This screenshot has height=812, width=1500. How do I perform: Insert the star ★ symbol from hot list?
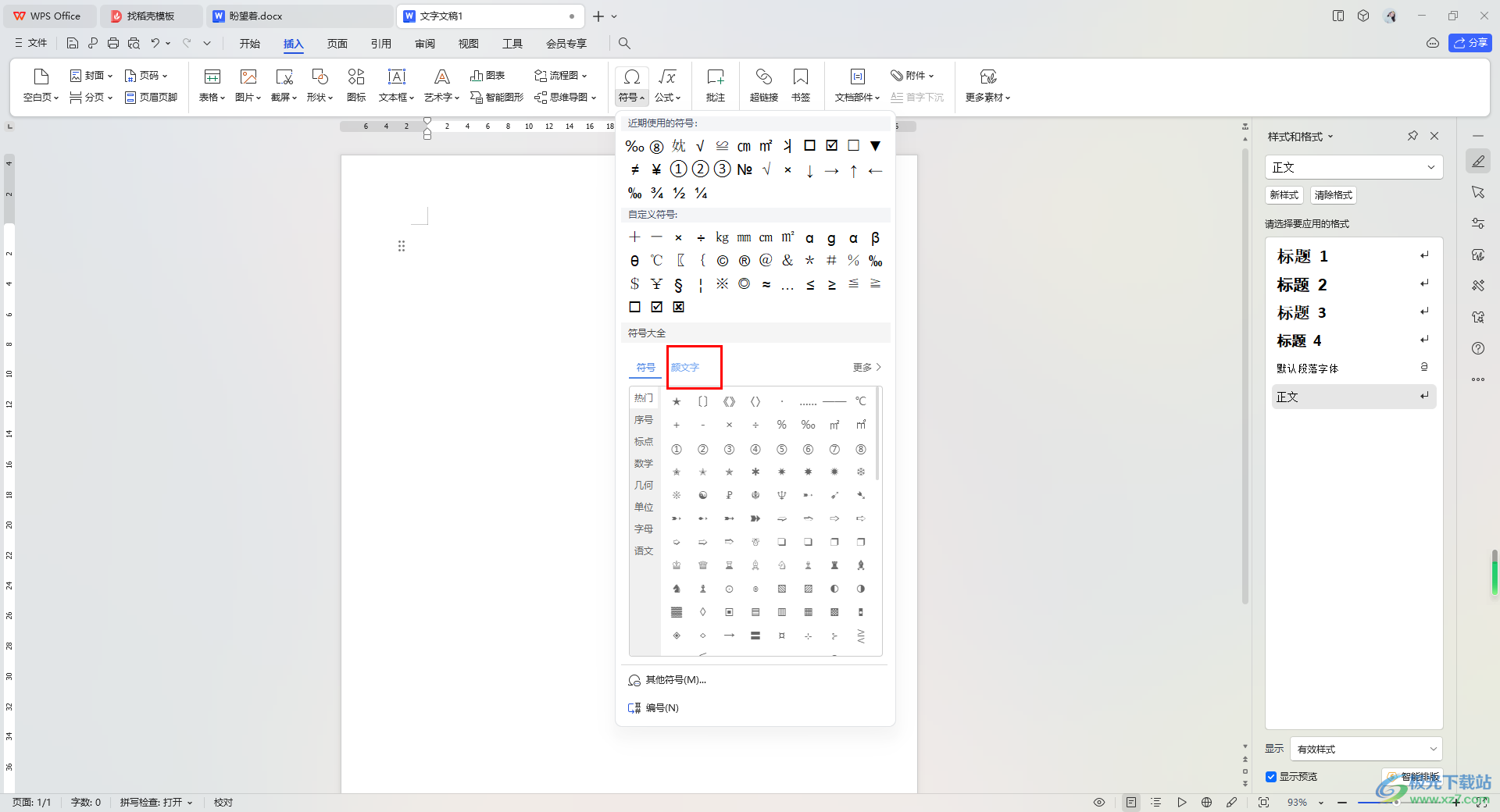[677, 402]
